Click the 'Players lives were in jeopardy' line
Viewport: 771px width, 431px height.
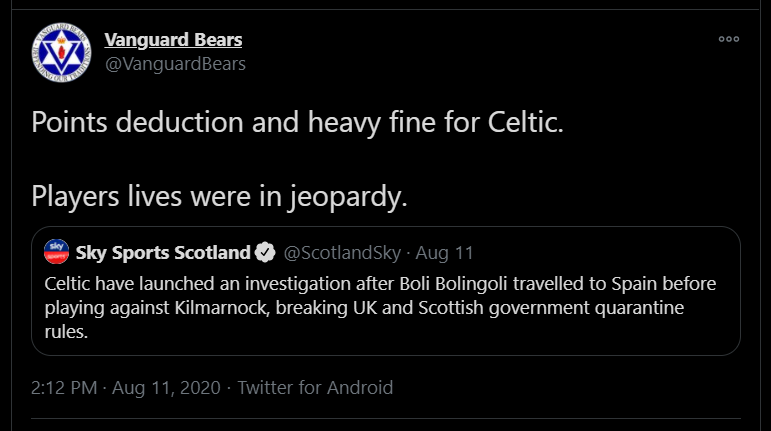click(220, 195)
